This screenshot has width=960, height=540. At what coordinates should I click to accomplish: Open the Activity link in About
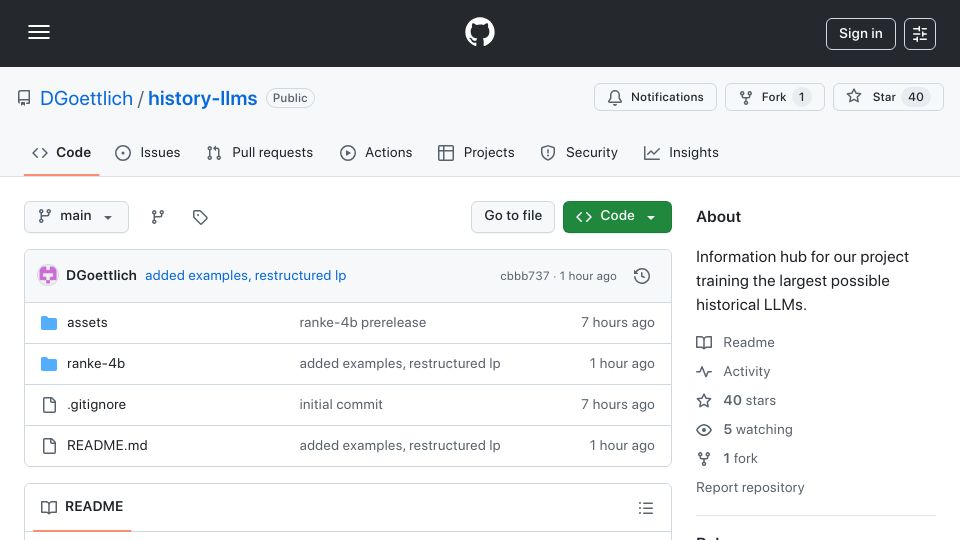(x=733, y=372)
